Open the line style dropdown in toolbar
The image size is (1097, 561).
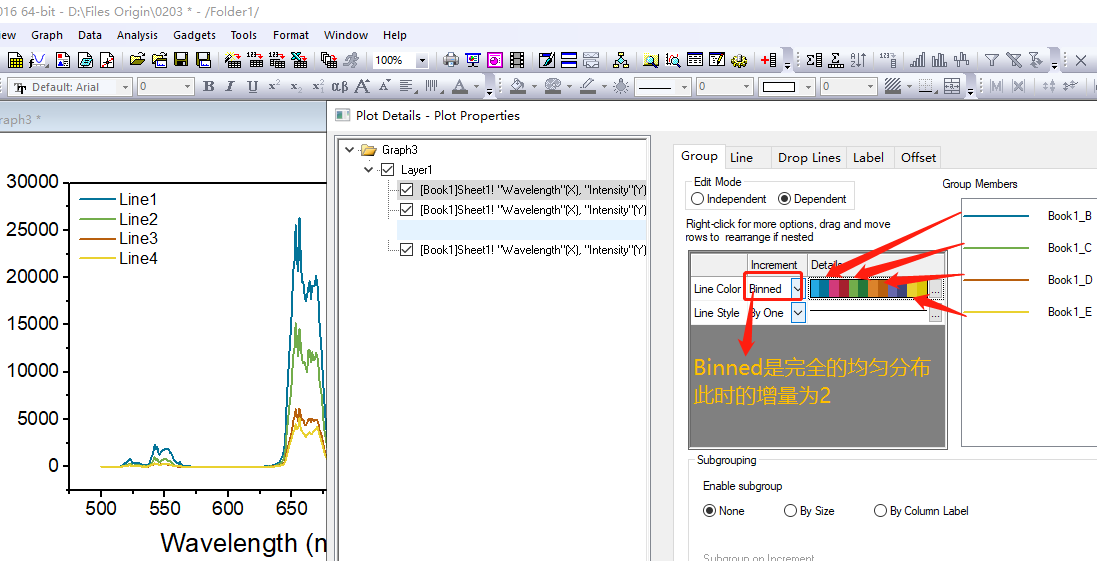click(684, 87)
